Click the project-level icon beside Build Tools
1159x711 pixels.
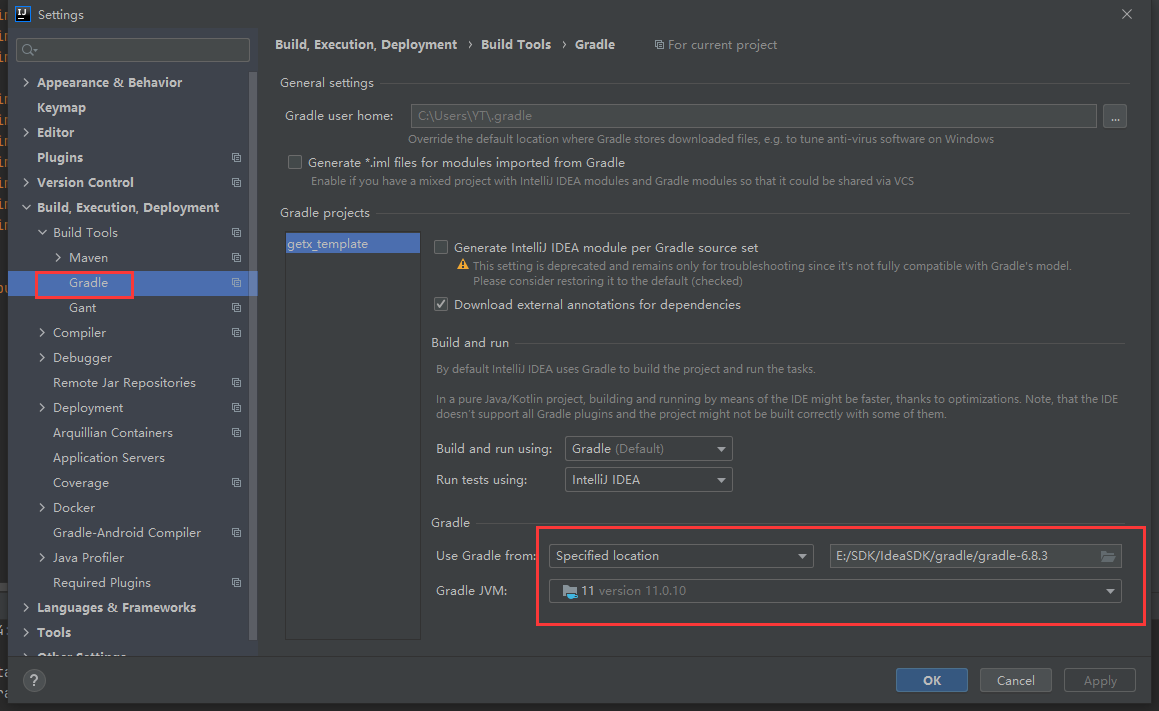(x=237, y=233)
